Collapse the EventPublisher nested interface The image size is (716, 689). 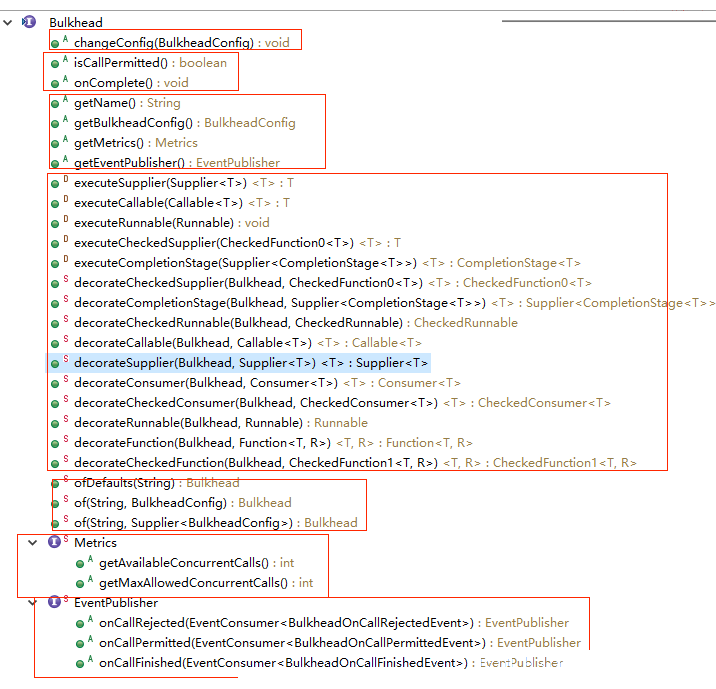tap(32, 603)
